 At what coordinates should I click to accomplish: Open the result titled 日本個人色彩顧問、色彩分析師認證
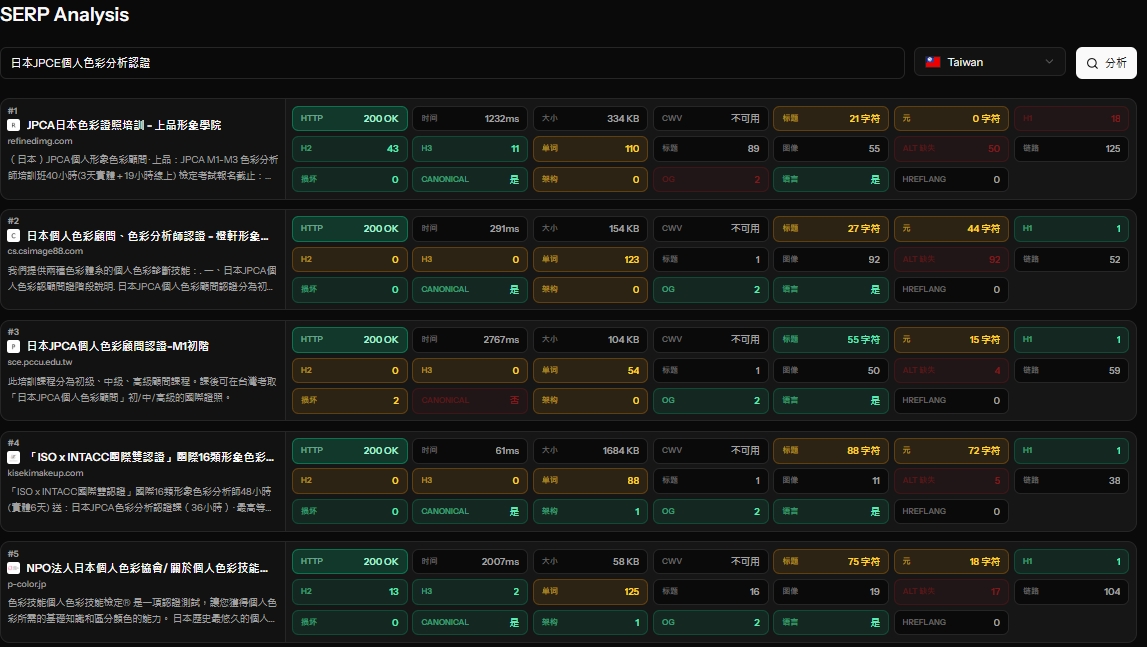[x=148, y=236]
